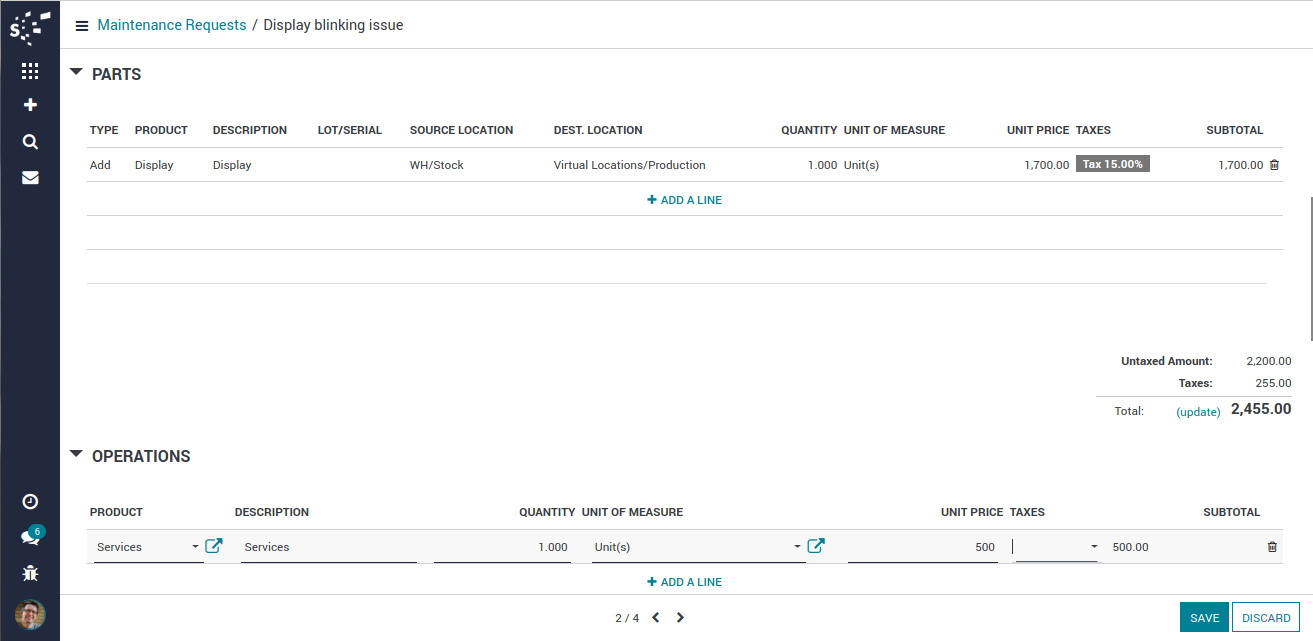Open the mail envelope sidebar icon
The width and height of the screenshot is (1313, 641).
tap(30, 178)
